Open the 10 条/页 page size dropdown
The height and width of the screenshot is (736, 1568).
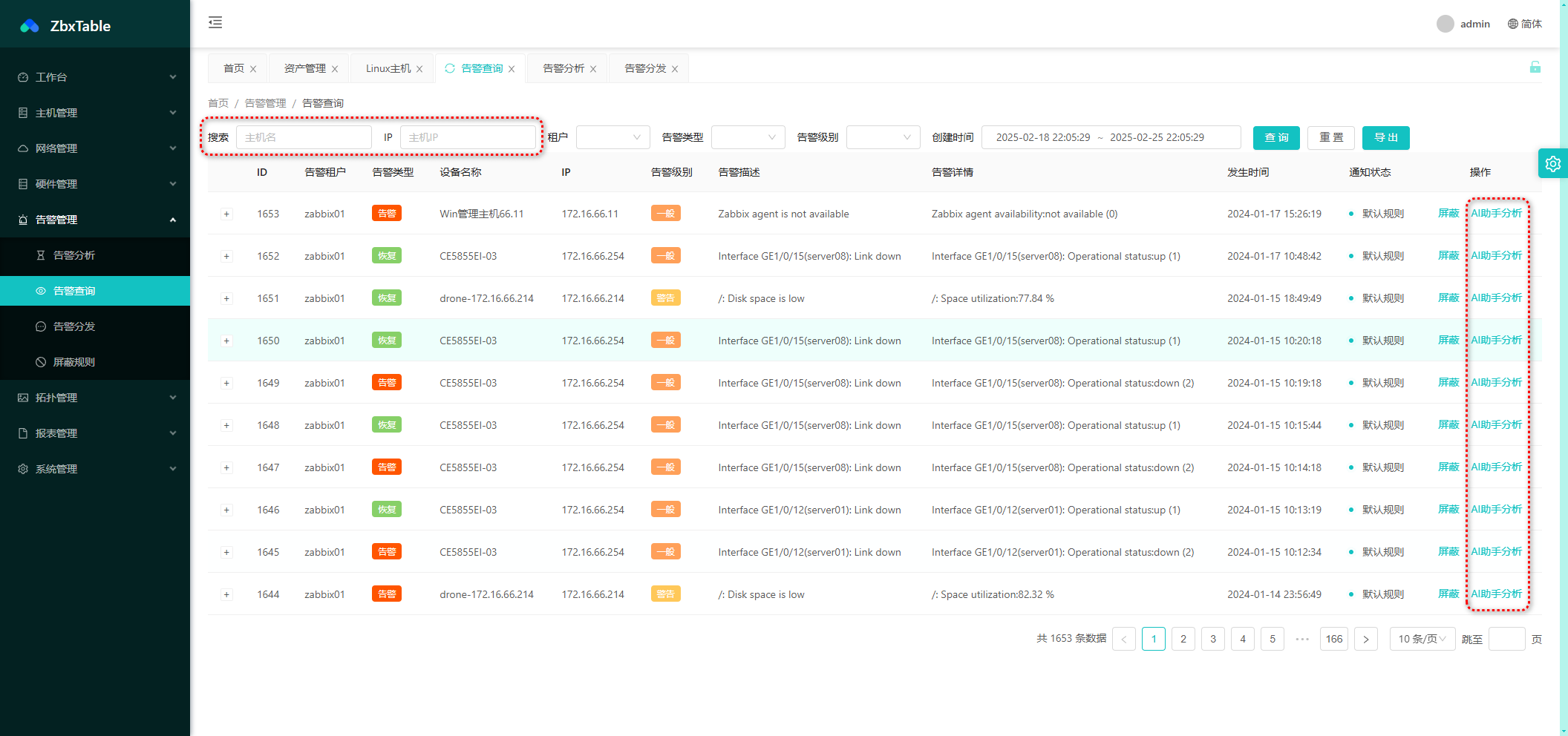click(x=1422, y=639)
